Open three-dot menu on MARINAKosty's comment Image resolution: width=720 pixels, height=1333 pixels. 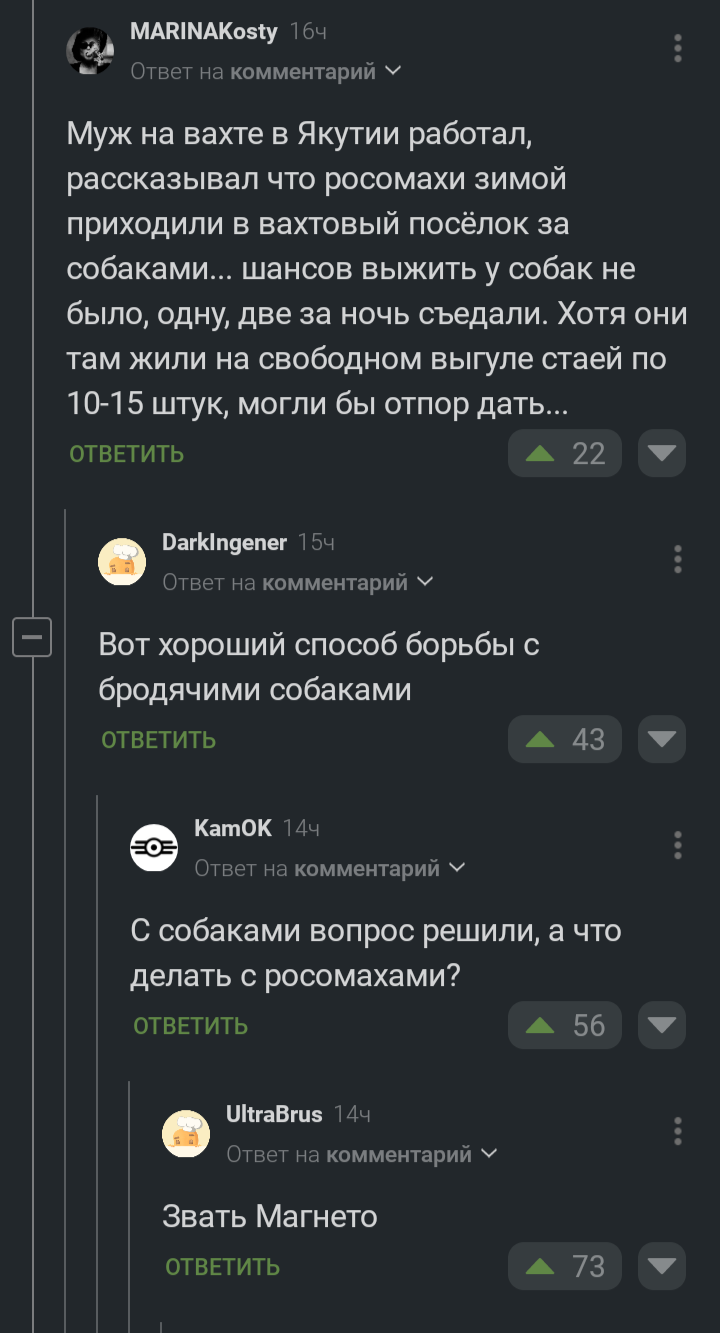click(678, 48)
